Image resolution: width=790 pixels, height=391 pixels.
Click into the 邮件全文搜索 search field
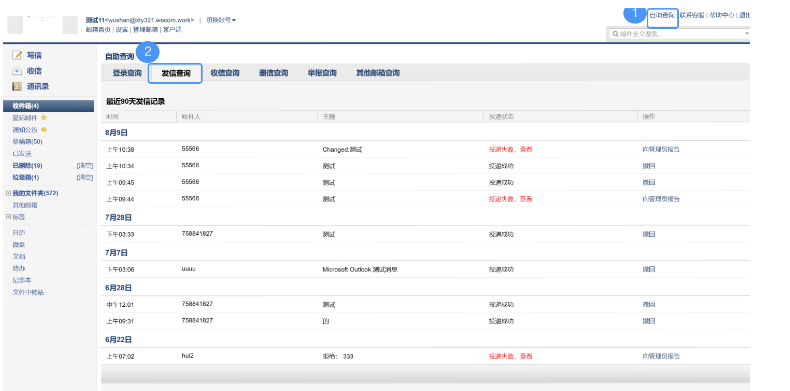(680, 34)
